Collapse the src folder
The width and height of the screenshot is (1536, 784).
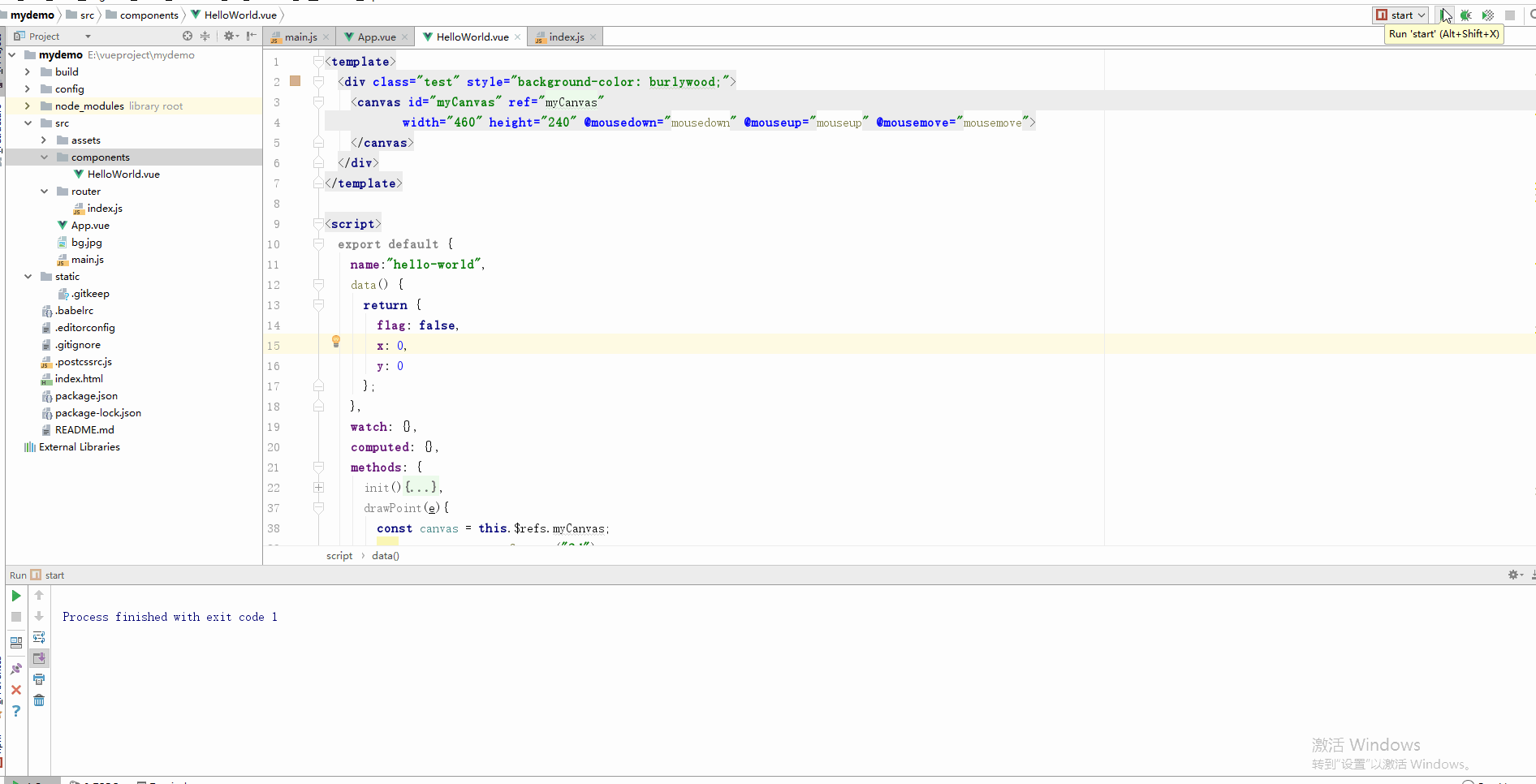coord(28,123)
